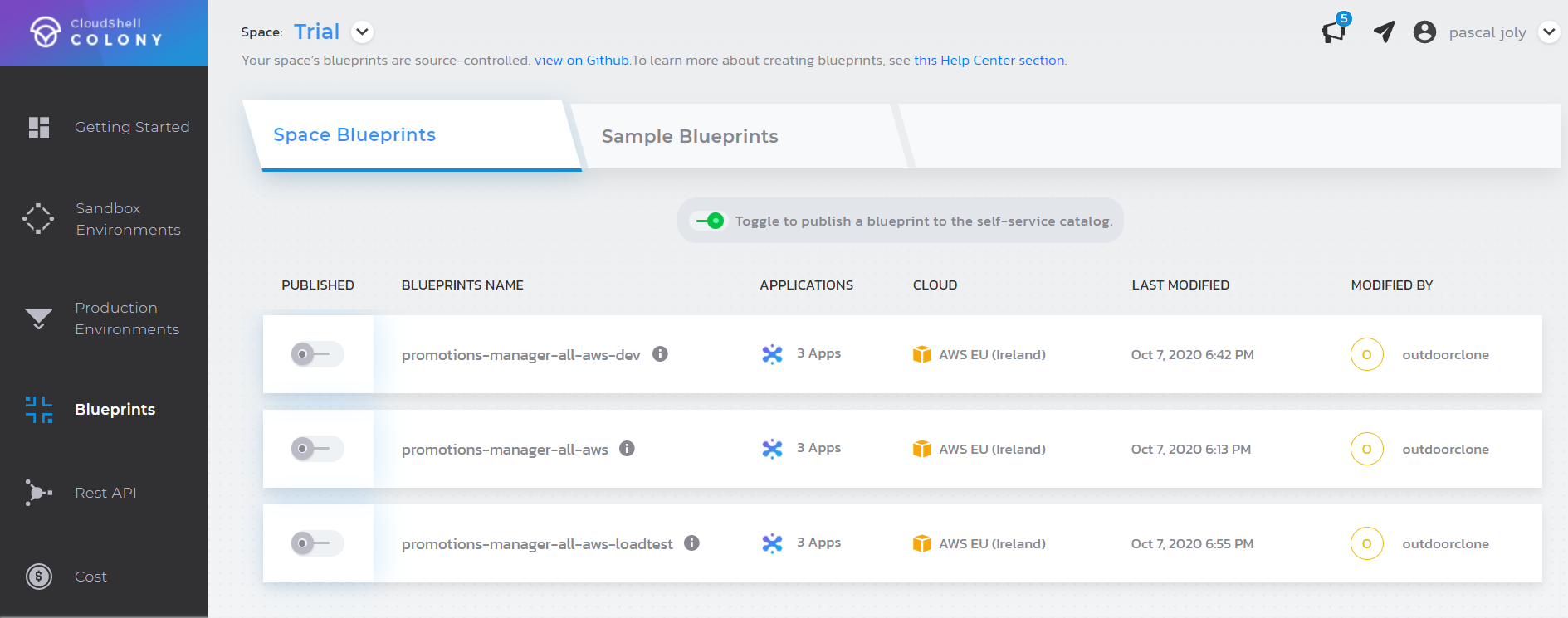Toggle publish for promotions-manager-all-aws-loadtest
This screenshot has height=618, width=1568.
(316, 543)
